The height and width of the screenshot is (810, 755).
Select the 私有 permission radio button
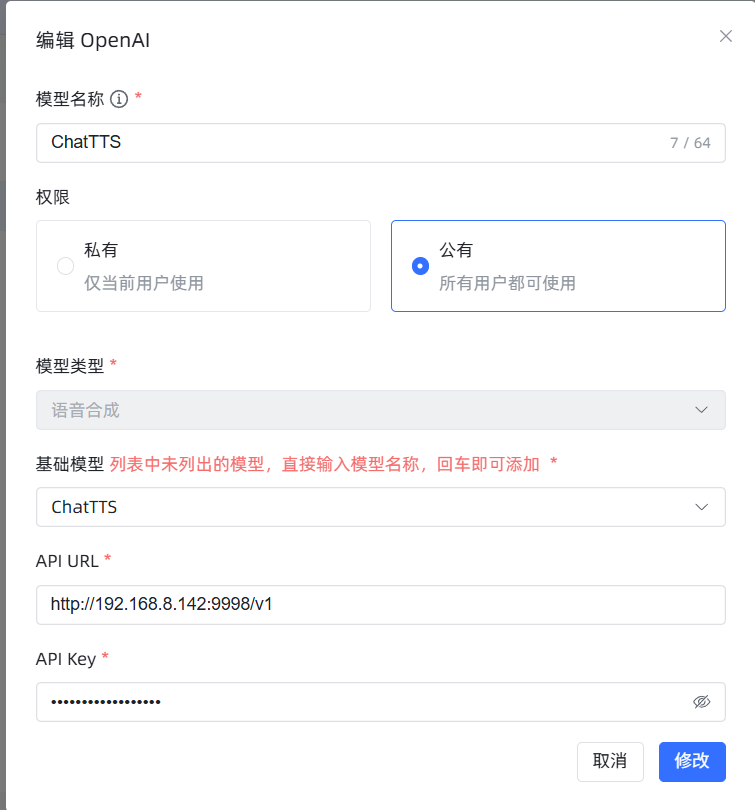(65, 266)
